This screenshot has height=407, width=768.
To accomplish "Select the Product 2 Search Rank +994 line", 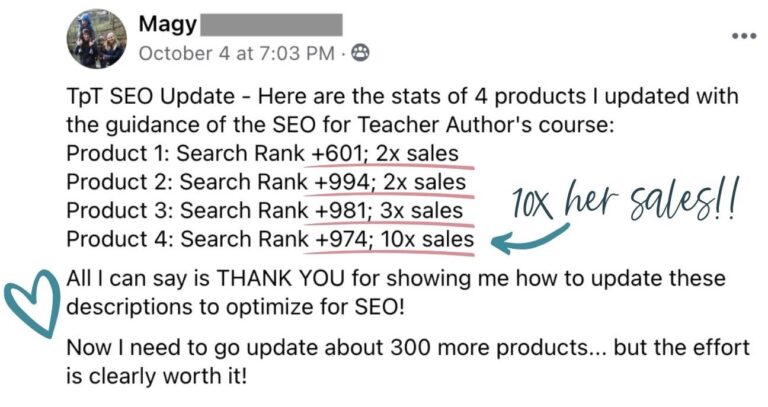I will point(266,182).
